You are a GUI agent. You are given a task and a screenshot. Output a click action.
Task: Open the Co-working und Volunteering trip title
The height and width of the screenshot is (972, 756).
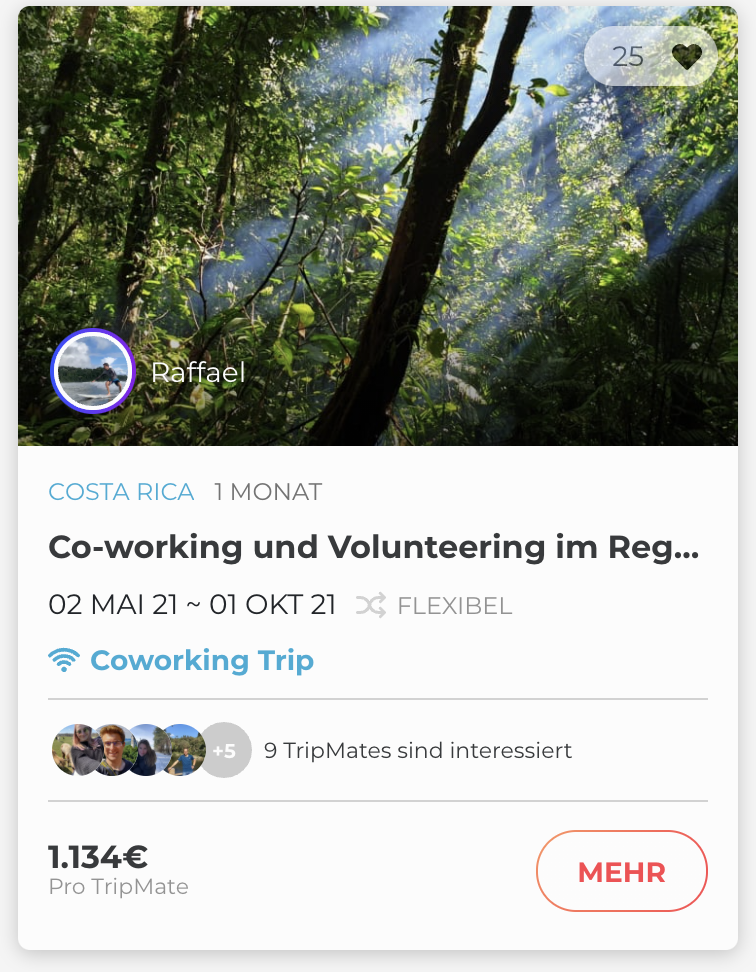click(x=374, y=547)
